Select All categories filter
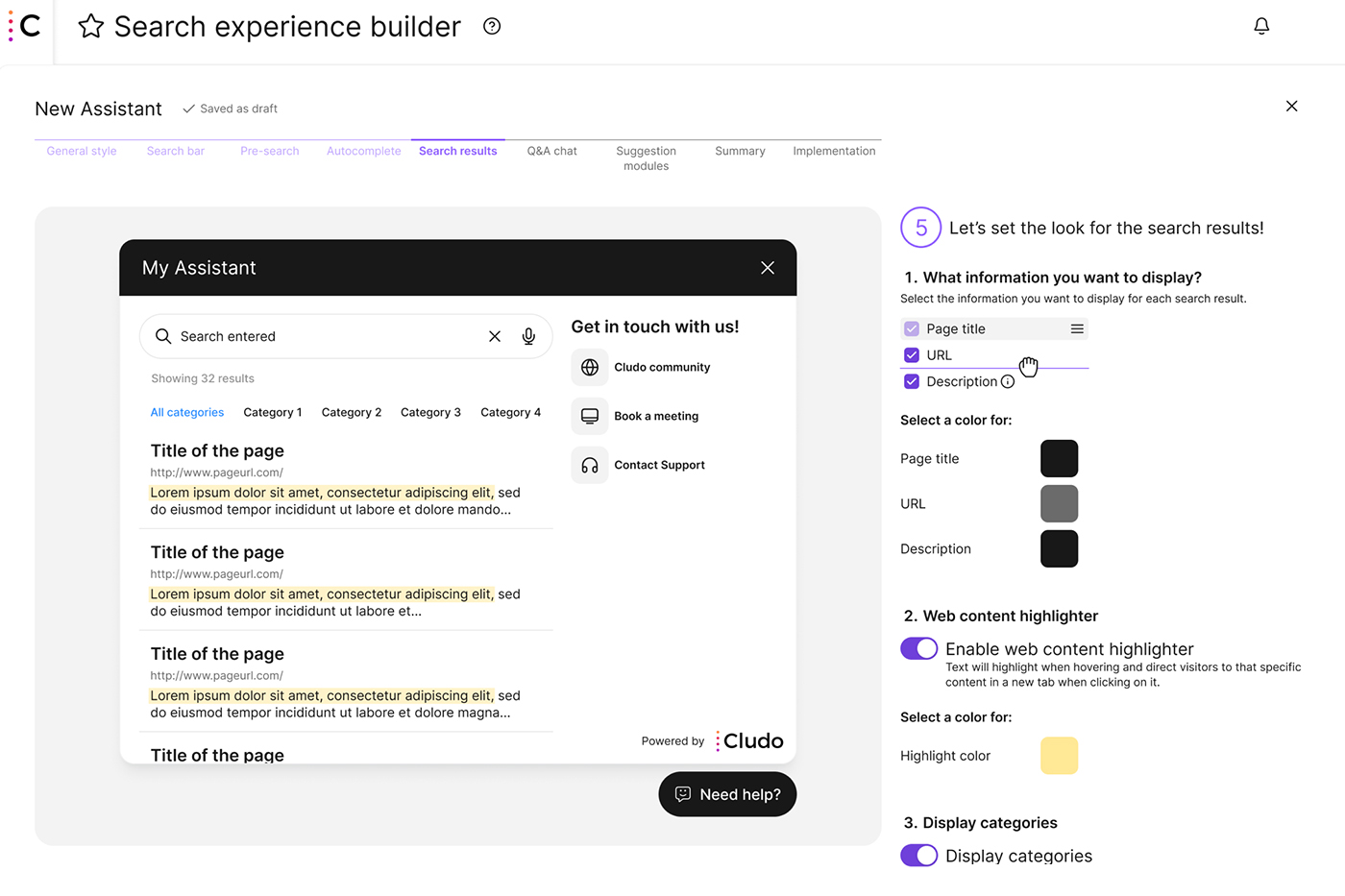Screen dimensions: 1345x896 coord(187,412)
